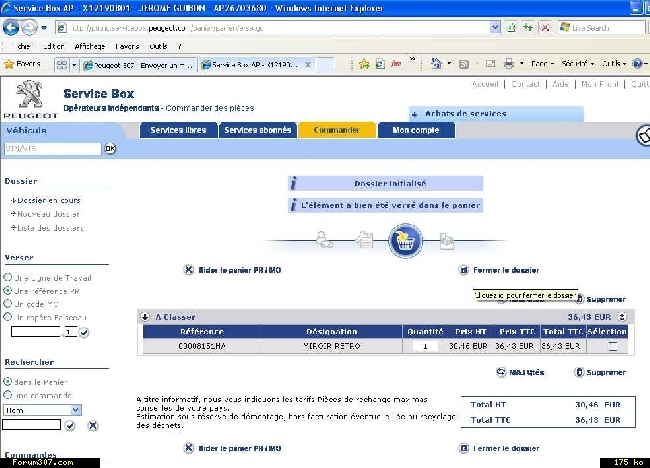The width and height of the screenshot is (650, 468).
Task: Select 'Une référence PR' radio button
Action: 7,290
